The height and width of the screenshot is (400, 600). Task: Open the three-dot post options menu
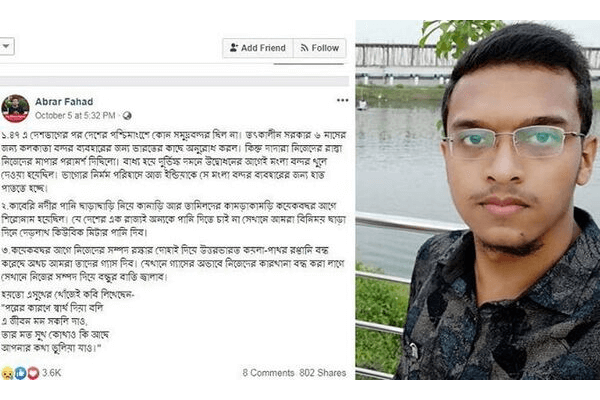point(342,100)
